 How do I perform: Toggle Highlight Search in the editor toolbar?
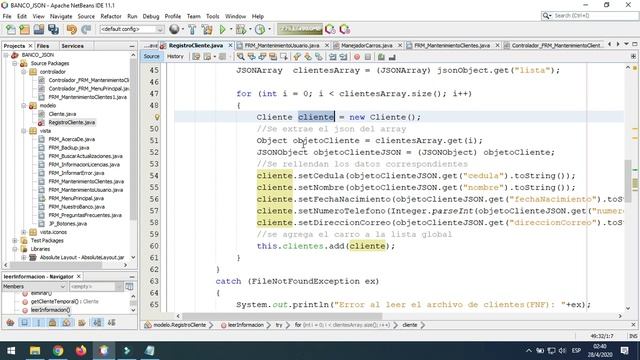pyautogui.click(x=273, y=57)
